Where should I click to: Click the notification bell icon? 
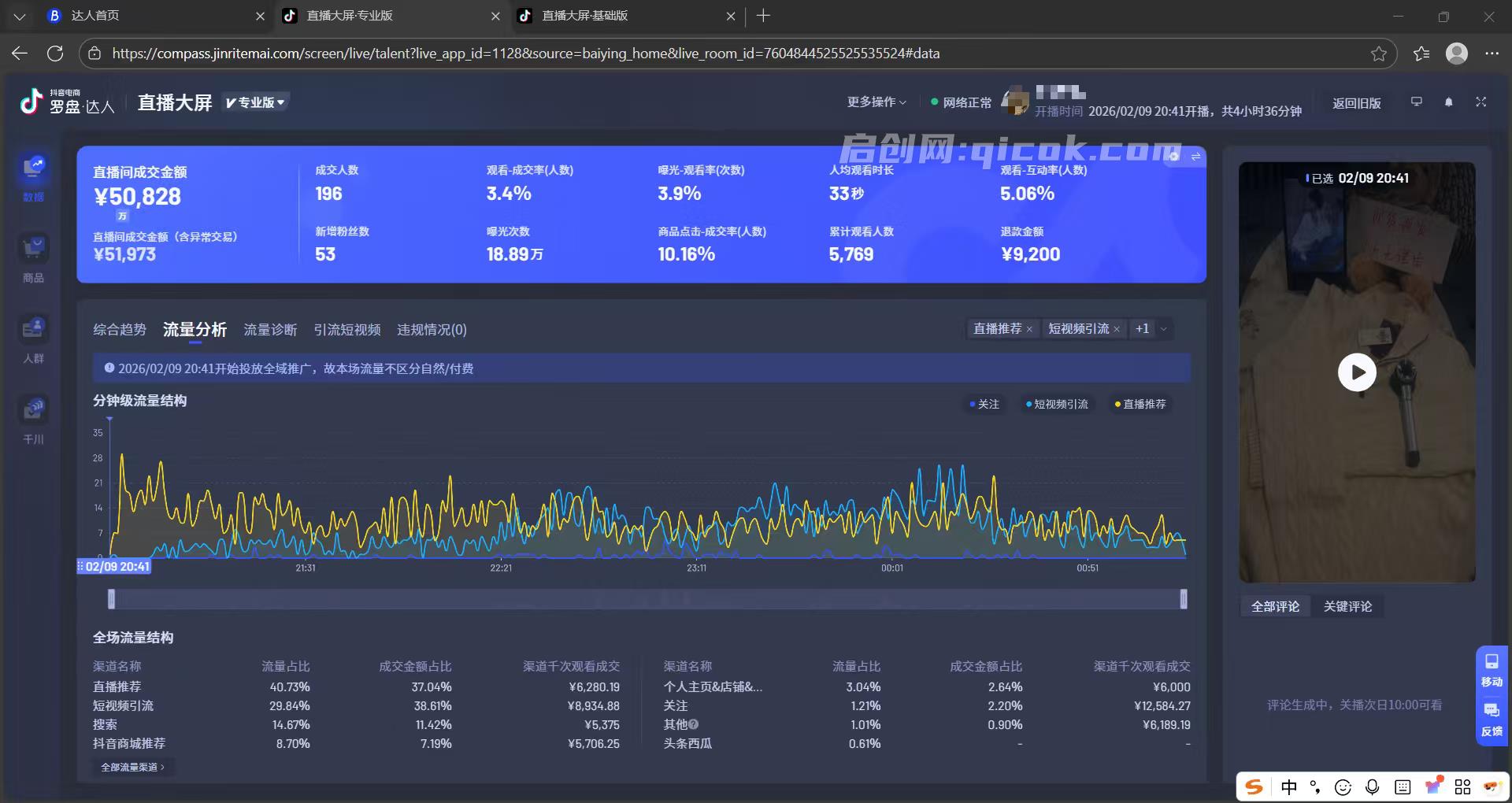[1448, 102]
